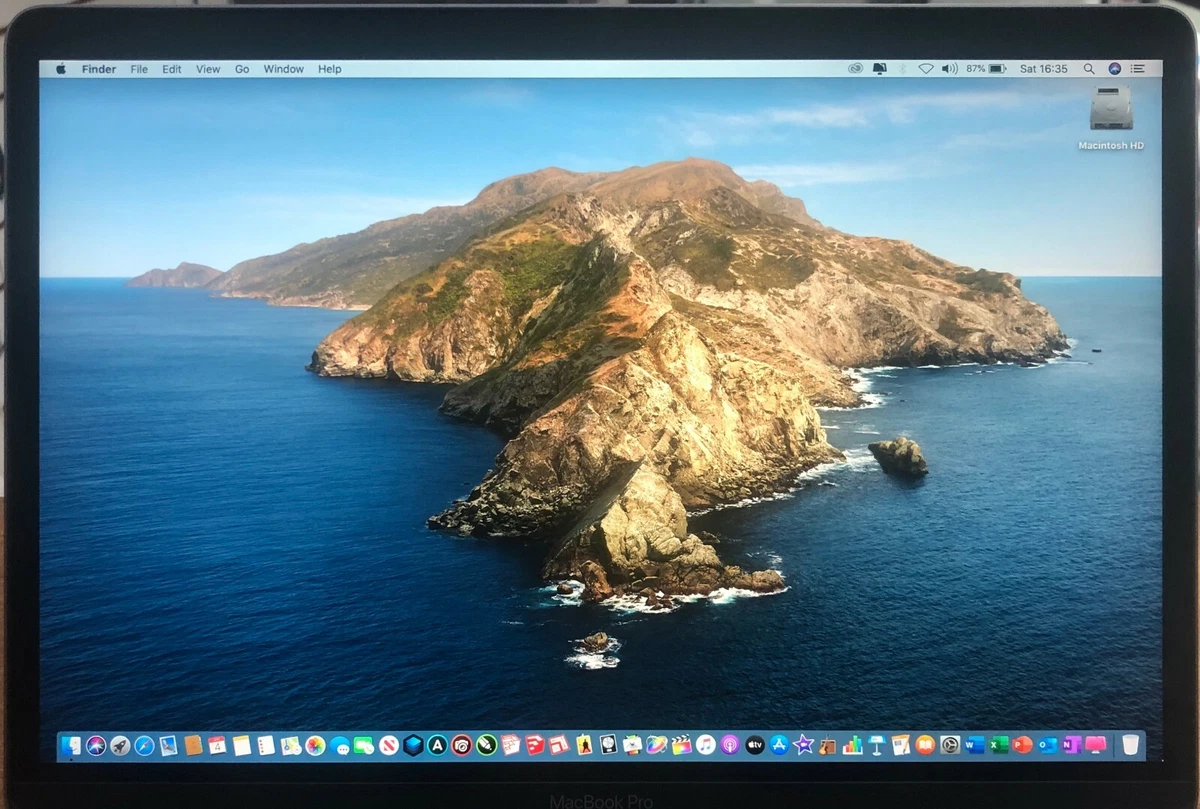Open the Books app in Dock
This screenshot has height=809, width=1200.
point(925,744)
